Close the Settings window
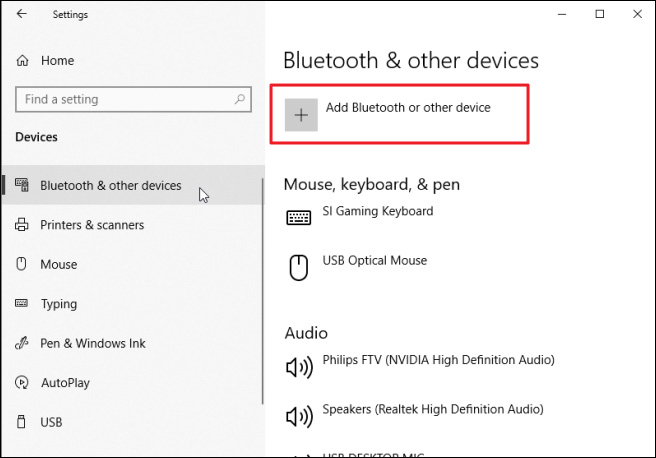 point(637,14)
